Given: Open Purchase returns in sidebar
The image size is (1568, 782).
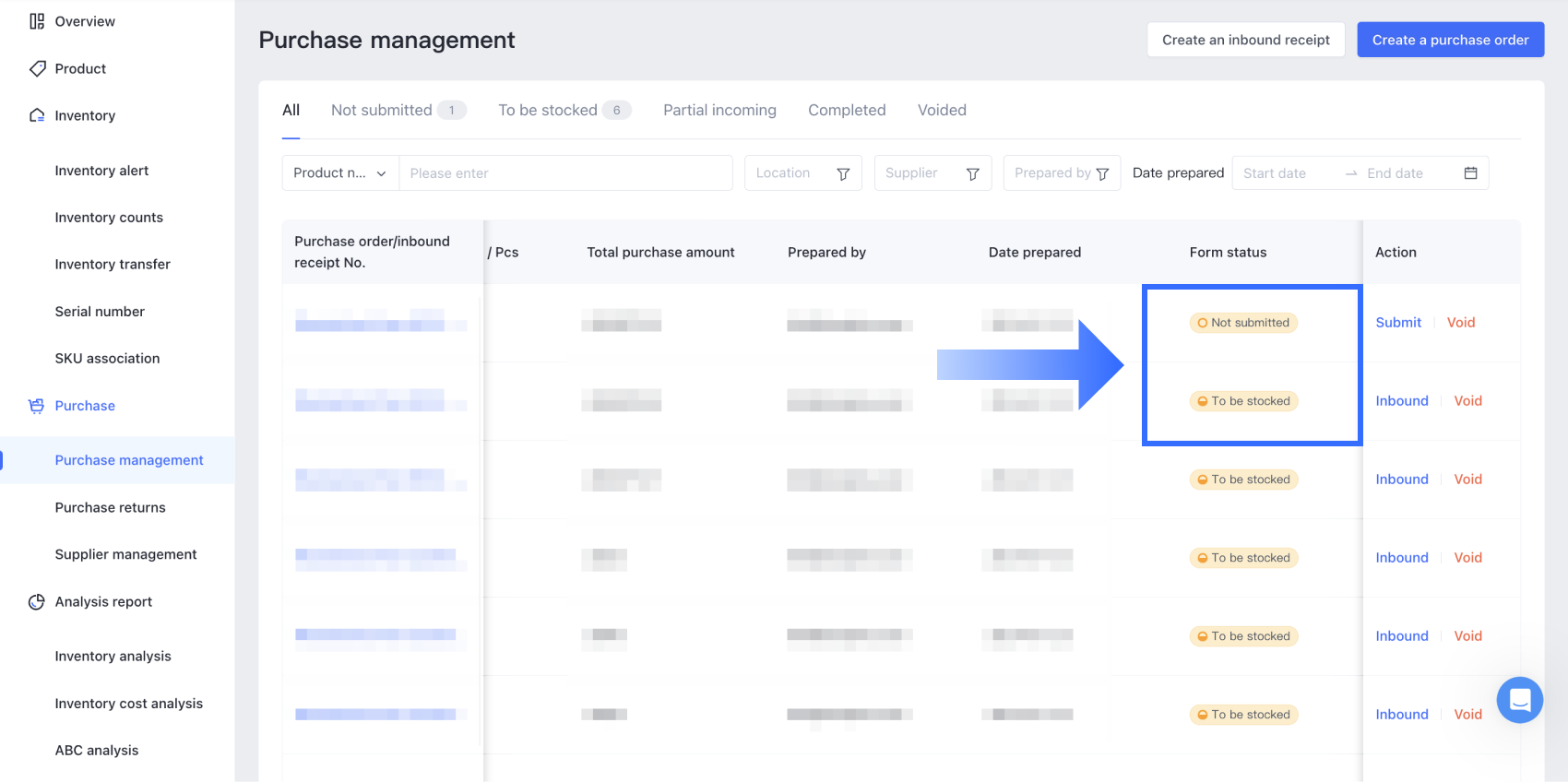Looking at the screenshot, I should pyautogui.click(x=111, y=507).
